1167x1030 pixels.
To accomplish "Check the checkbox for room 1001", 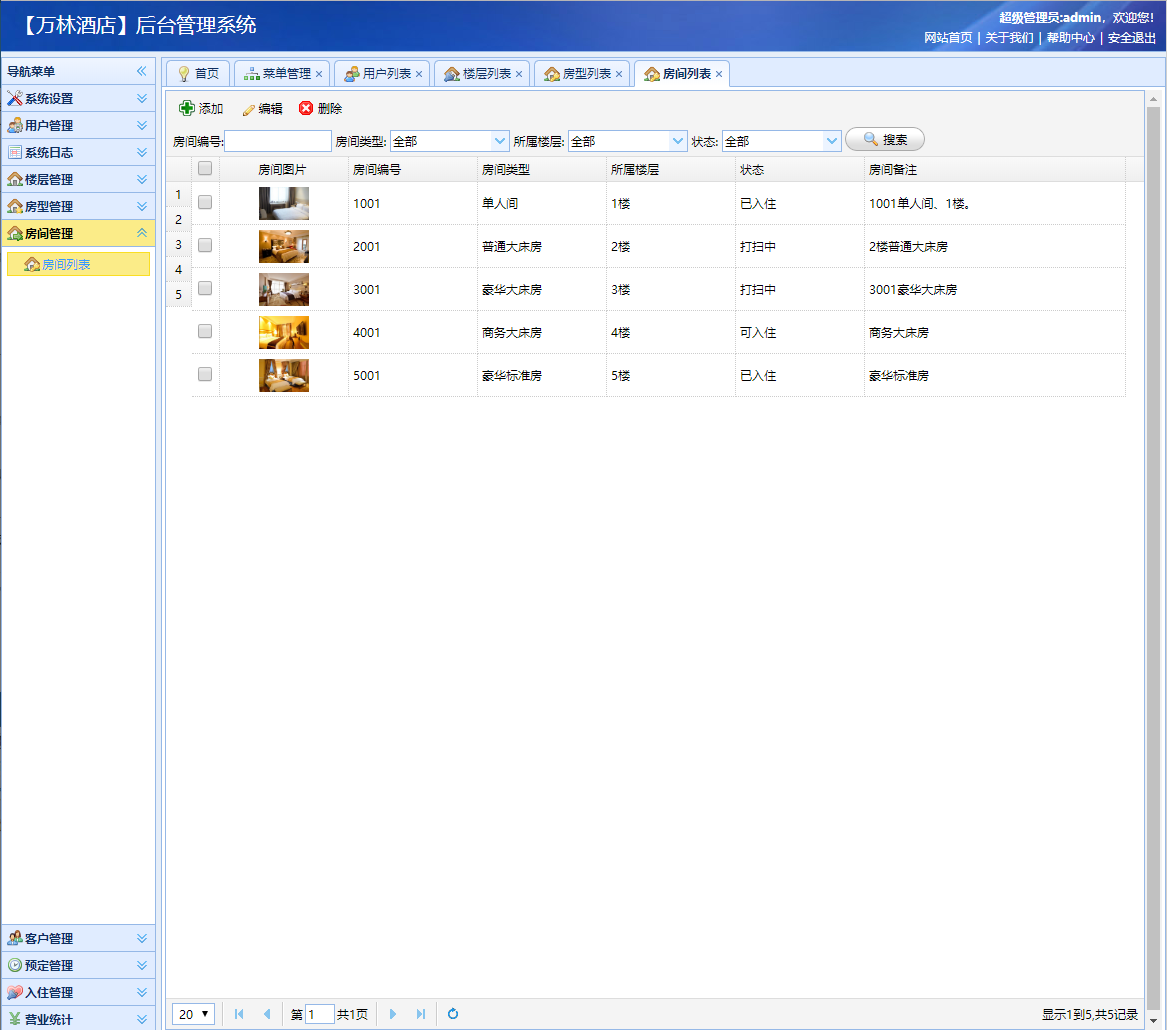I will point(204,202).
